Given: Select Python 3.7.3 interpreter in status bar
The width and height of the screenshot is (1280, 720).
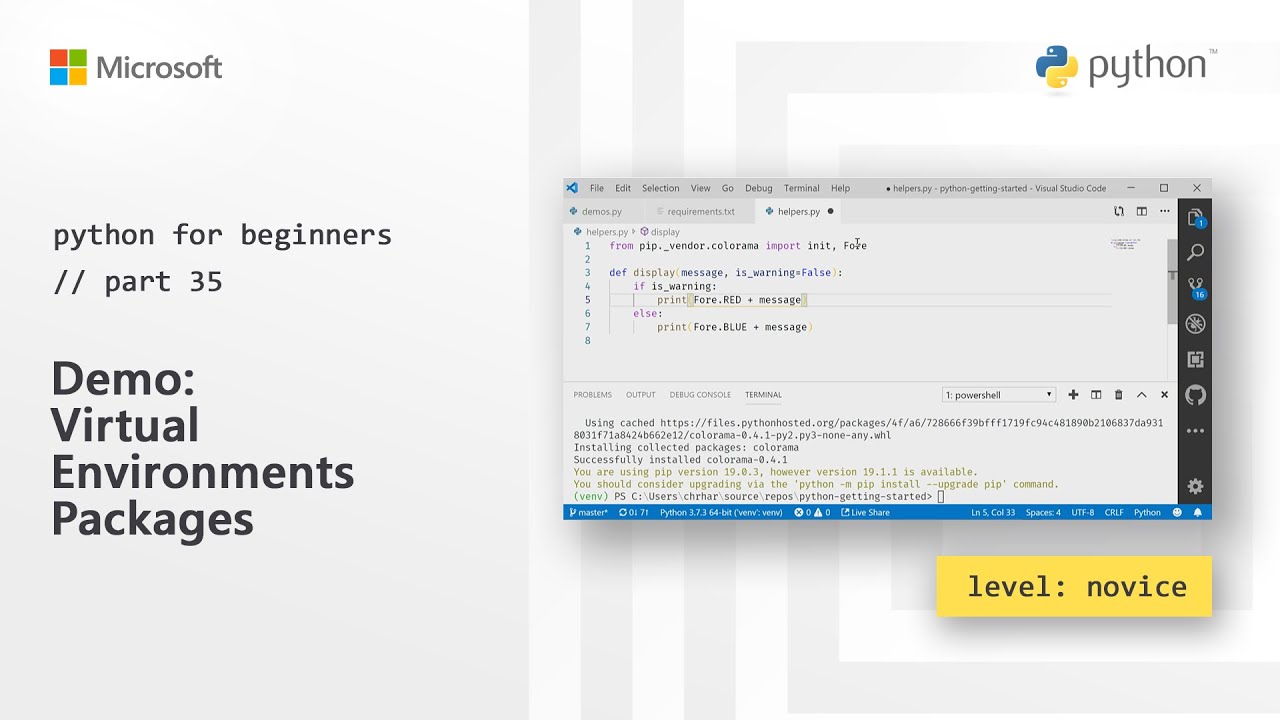Looking at the screenshot, I should pos(721,512).
